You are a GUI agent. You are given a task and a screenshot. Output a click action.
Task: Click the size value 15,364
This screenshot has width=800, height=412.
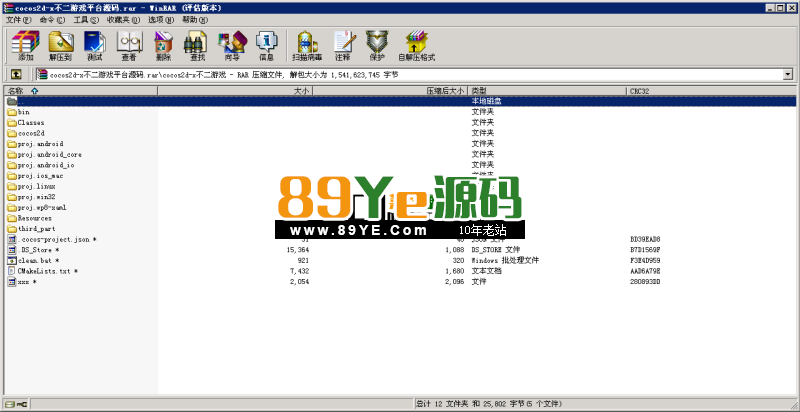pyautogui.click(x=298, y=250)
